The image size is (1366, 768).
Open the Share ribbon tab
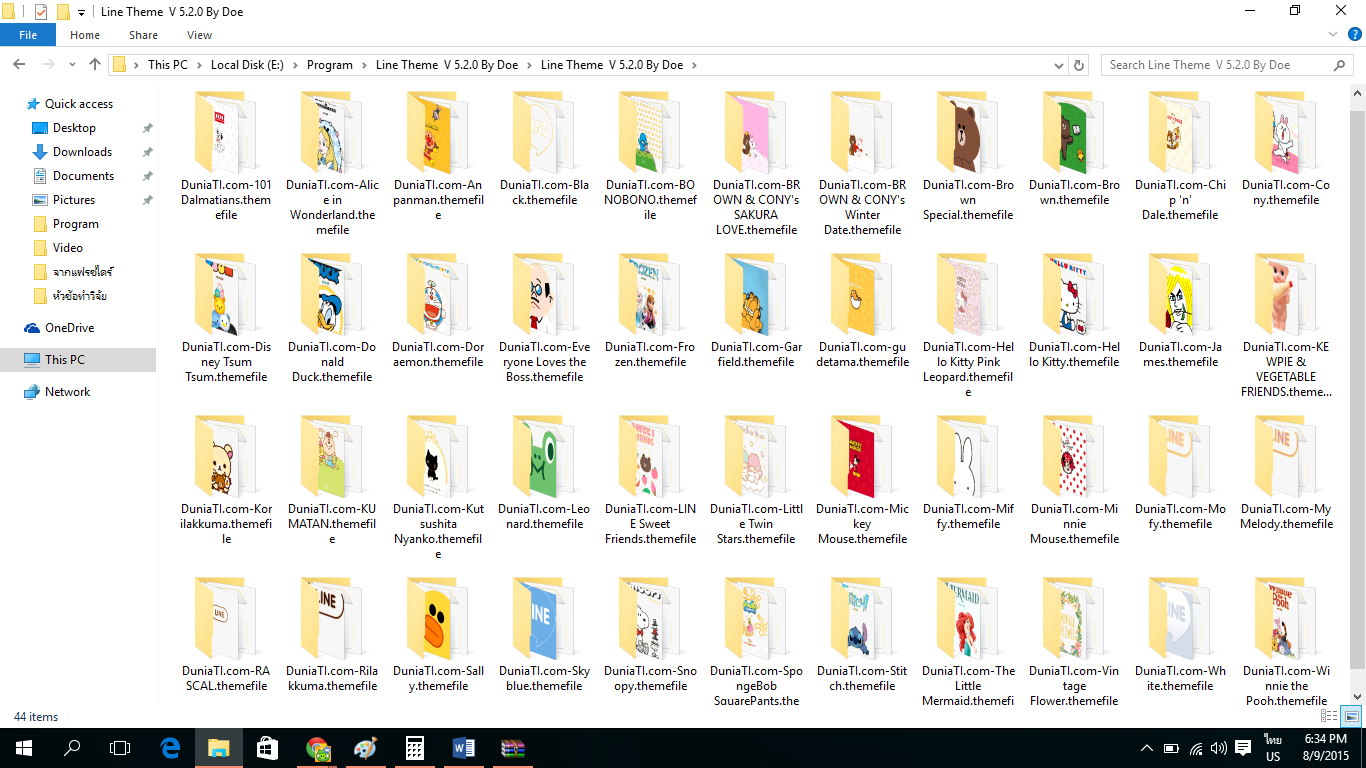point(143,35)
